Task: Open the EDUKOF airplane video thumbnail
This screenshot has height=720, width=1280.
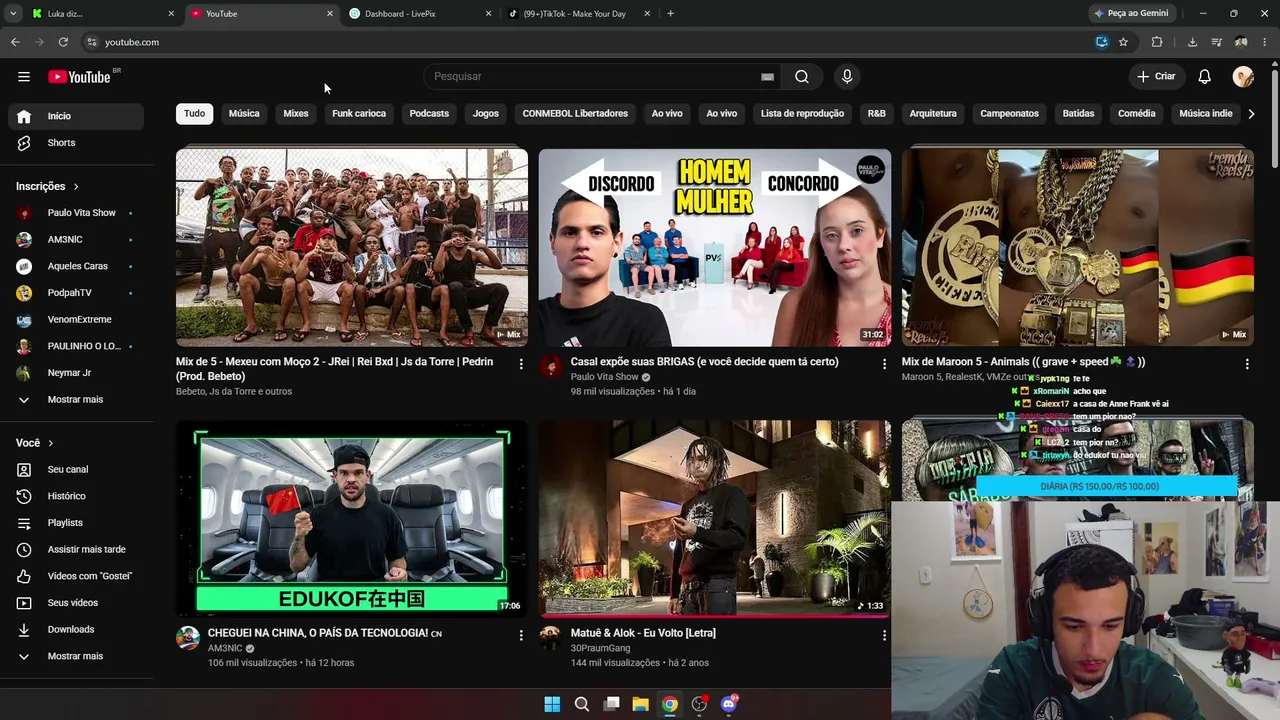Action: (x=352, y=518)
